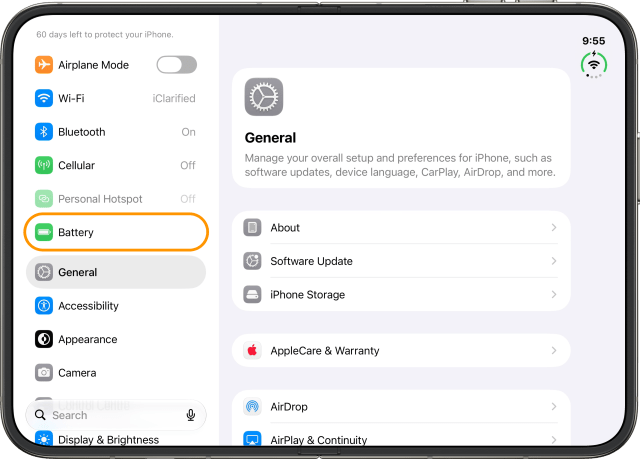Expand iPhone Storage row chevron
The height and width of the screenshot is (459, 640).
coord(554,294)
